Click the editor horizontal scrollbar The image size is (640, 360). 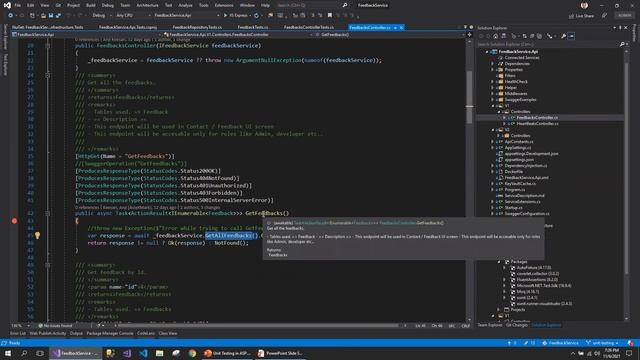tap(257, 326)
